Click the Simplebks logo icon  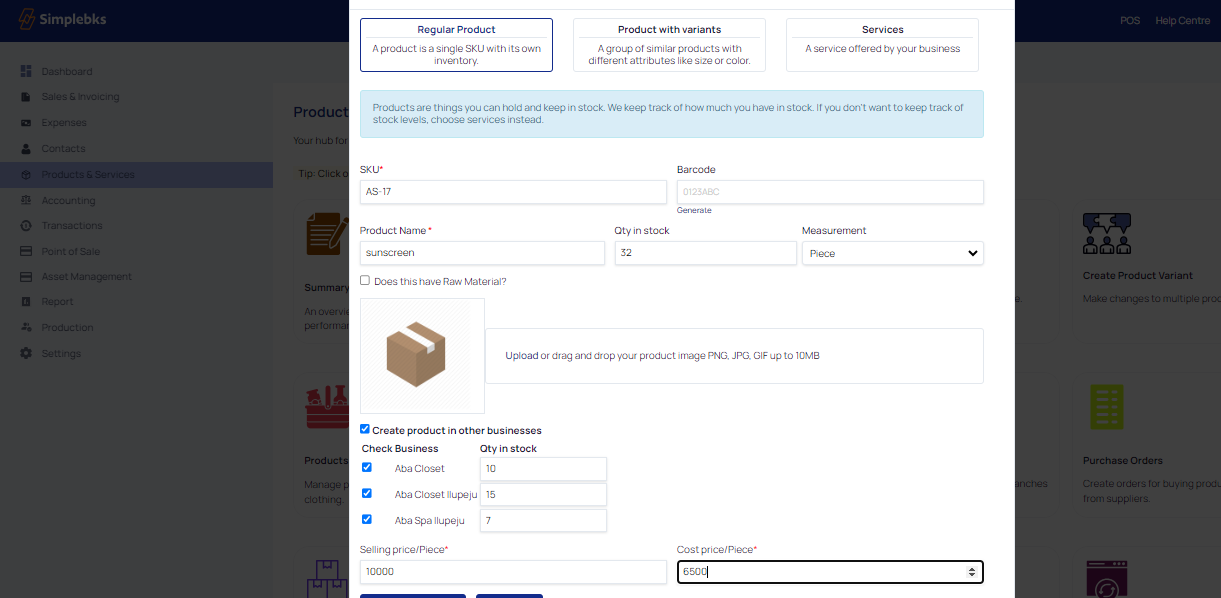(x=27, y=20)
